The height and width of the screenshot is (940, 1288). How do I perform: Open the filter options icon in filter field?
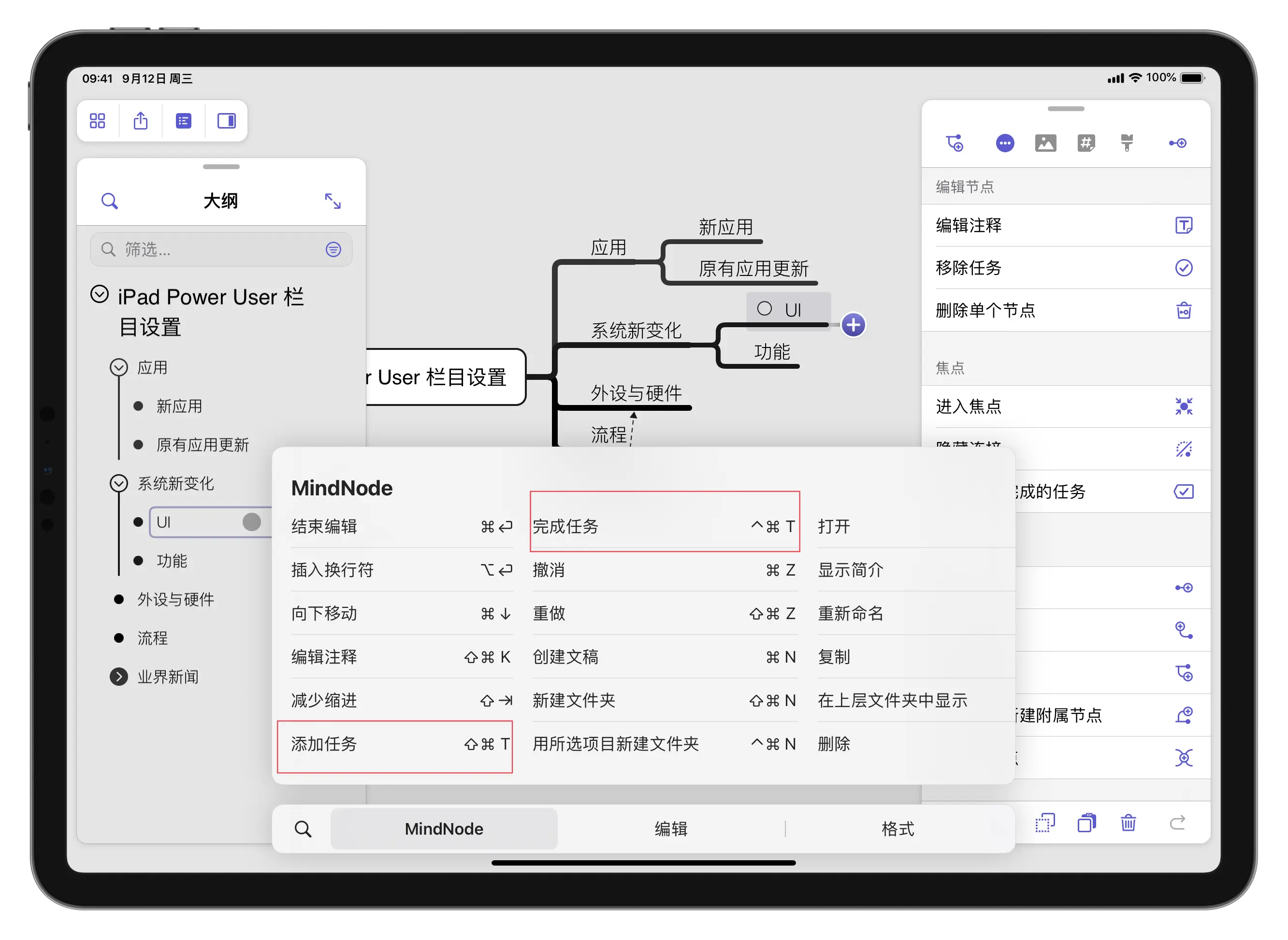(333, 249)
